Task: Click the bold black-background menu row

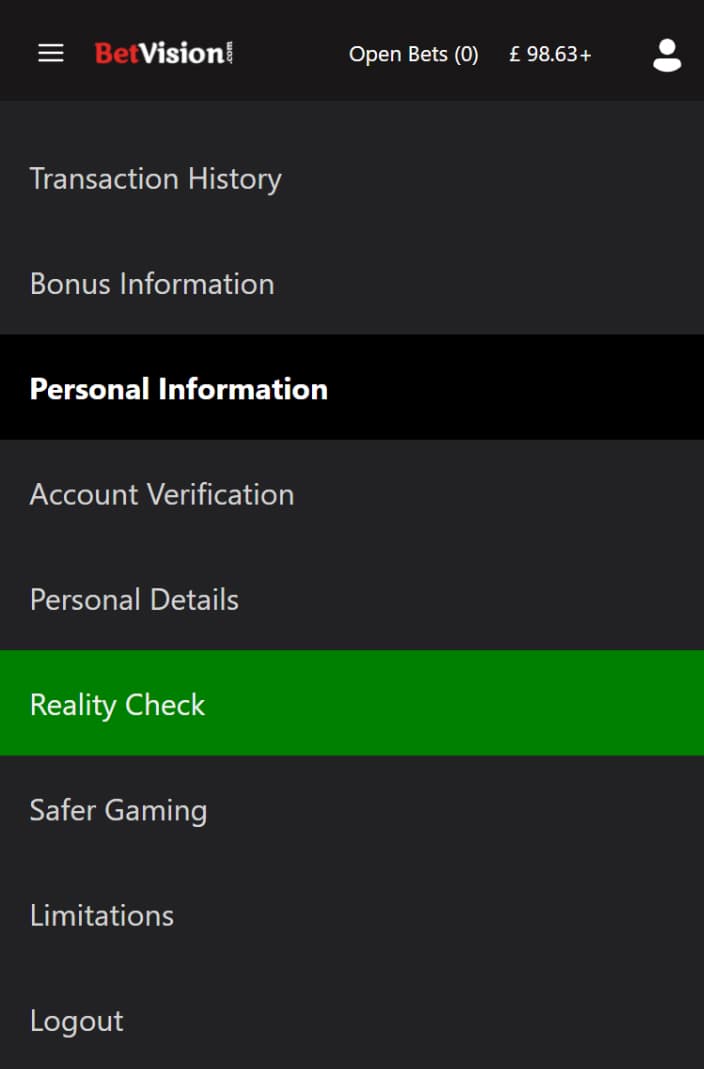Action: [x=352, y=387]
